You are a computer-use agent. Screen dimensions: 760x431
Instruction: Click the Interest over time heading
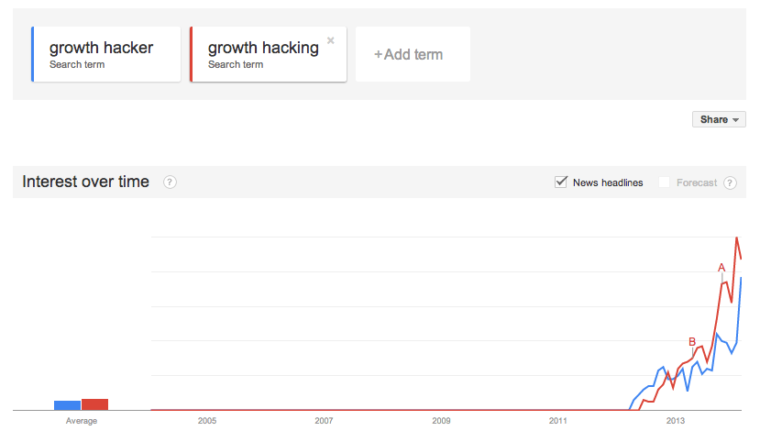(86, 182)
